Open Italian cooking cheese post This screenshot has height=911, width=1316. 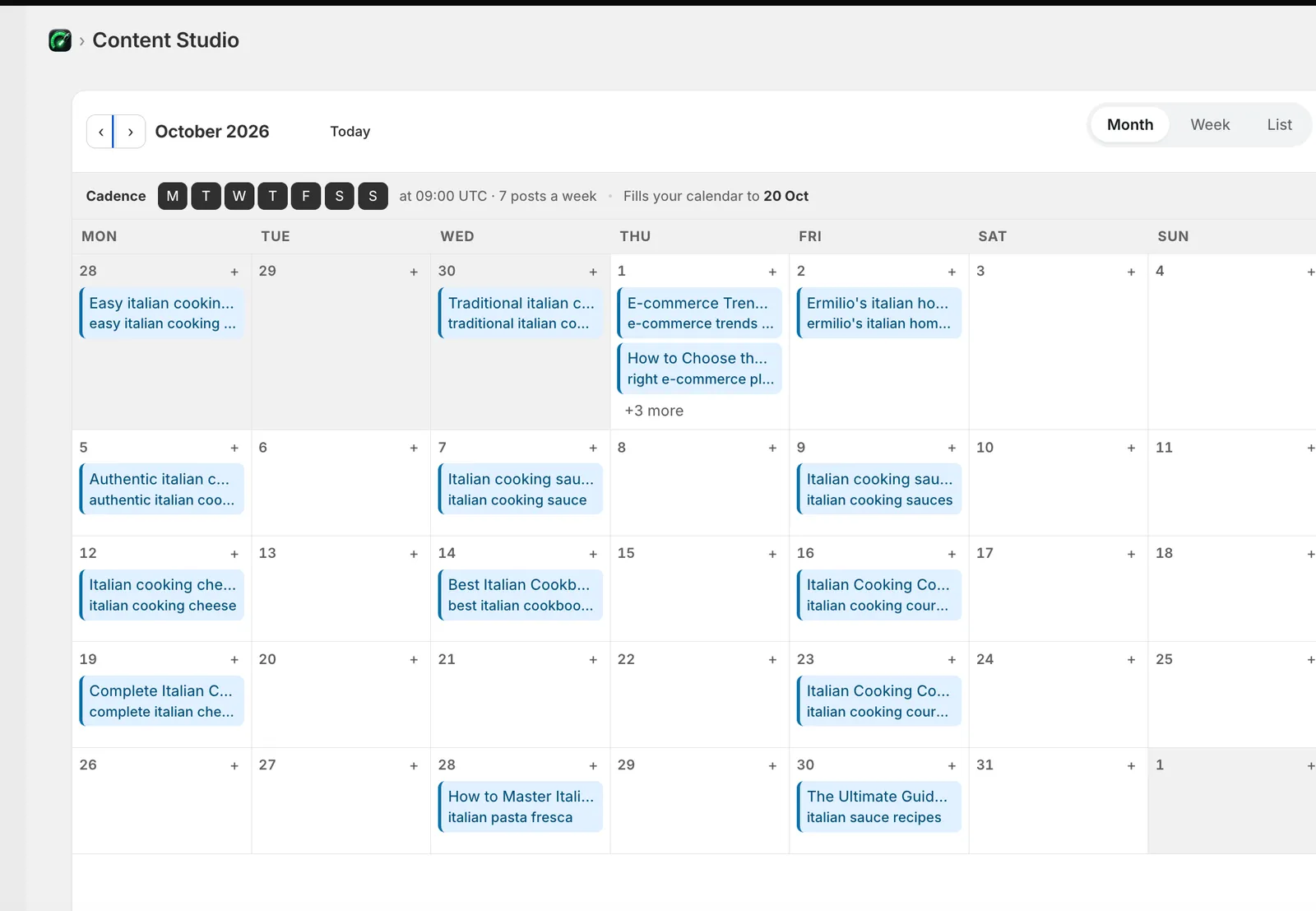click(x=162, y=595)
